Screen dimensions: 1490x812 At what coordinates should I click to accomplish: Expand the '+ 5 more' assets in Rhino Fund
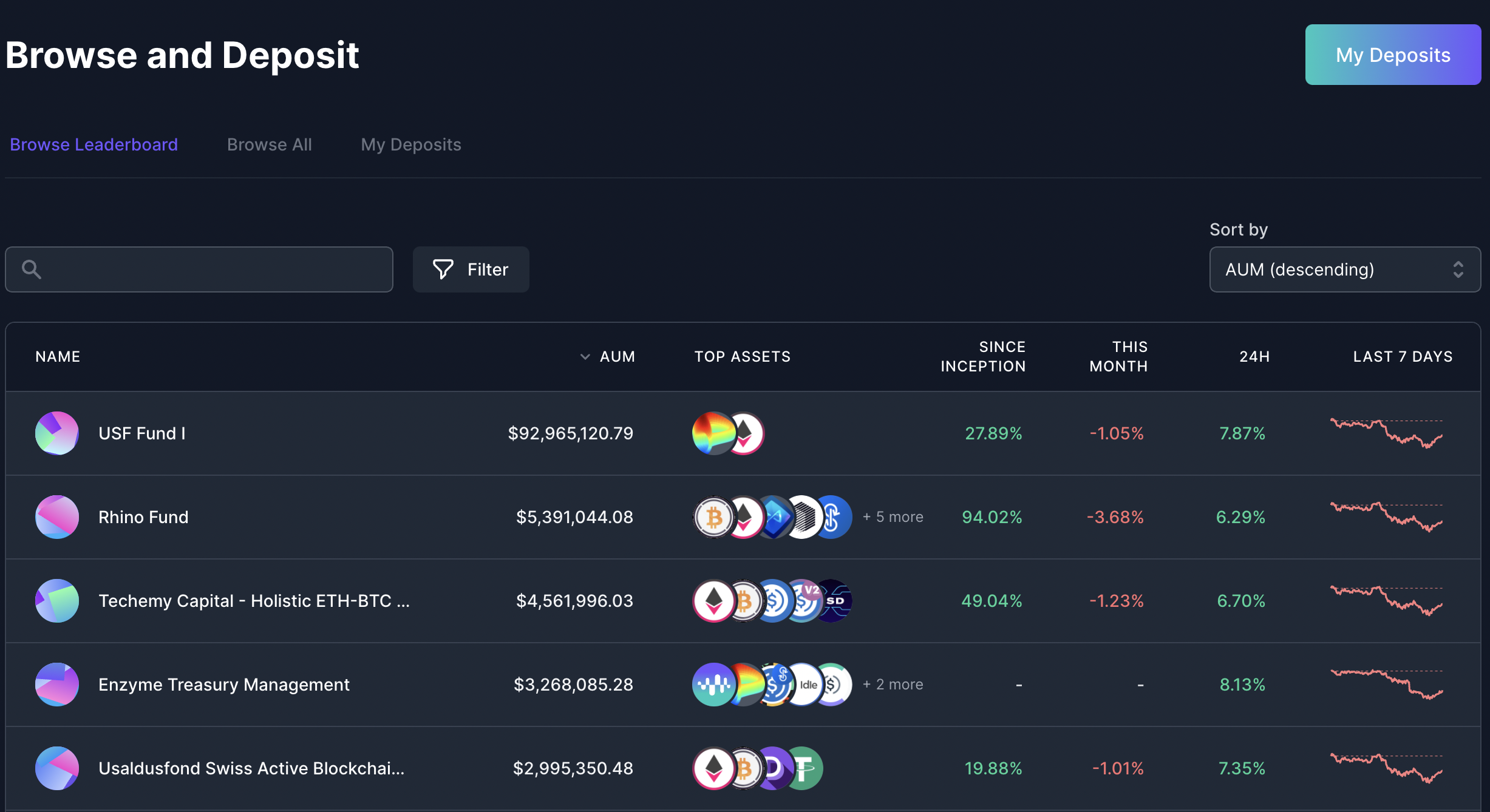coord(893,517)
